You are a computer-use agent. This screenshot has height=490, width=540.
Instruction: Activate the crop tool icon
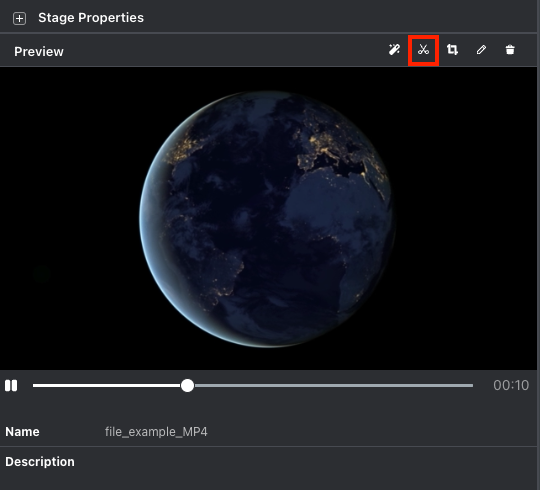coord(452,50)
